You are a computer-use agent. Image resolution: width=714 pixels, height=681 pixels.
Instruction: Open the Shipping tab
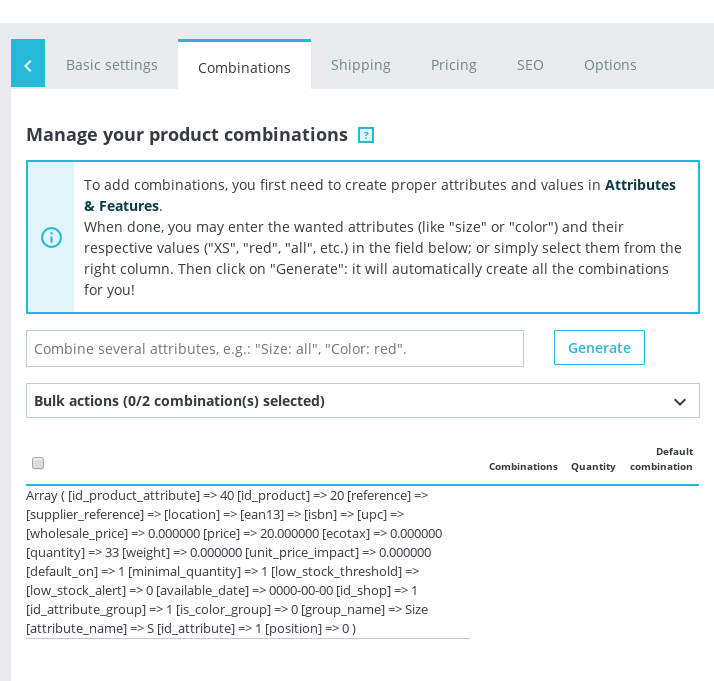(x=361, y=65)
